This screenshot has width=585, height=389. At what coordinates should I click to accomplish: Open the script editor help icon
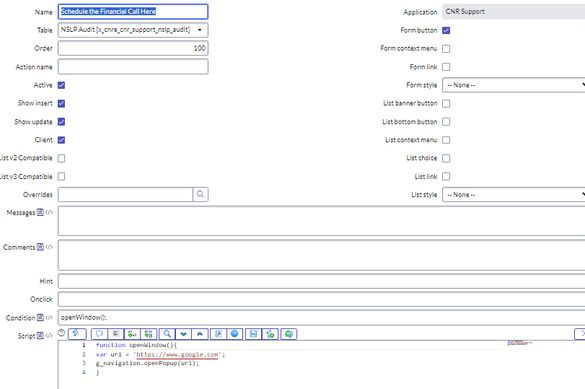point(235,334)
